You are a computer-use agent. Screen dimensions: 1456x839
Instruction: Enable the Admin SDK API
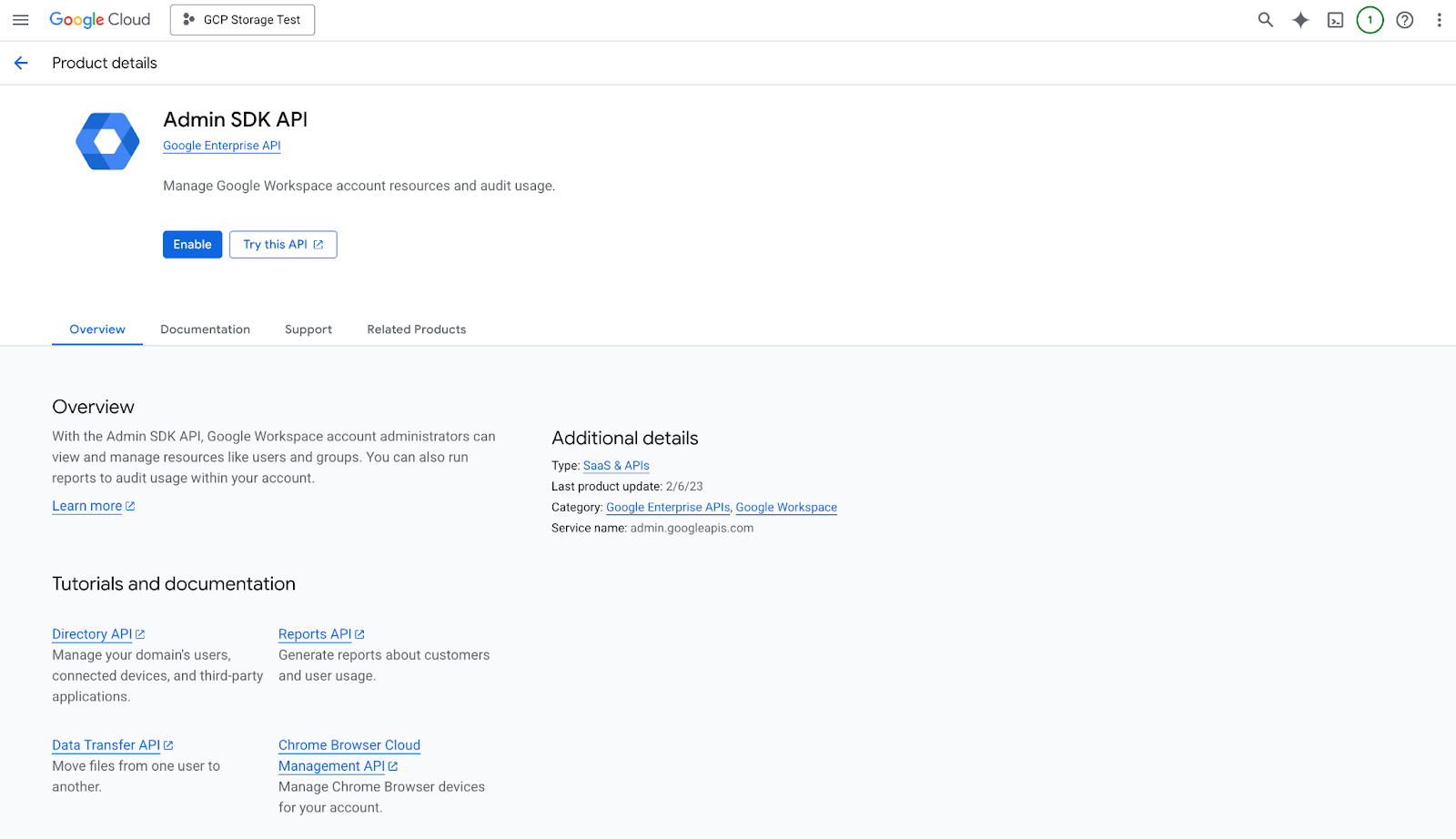point(192,245)
